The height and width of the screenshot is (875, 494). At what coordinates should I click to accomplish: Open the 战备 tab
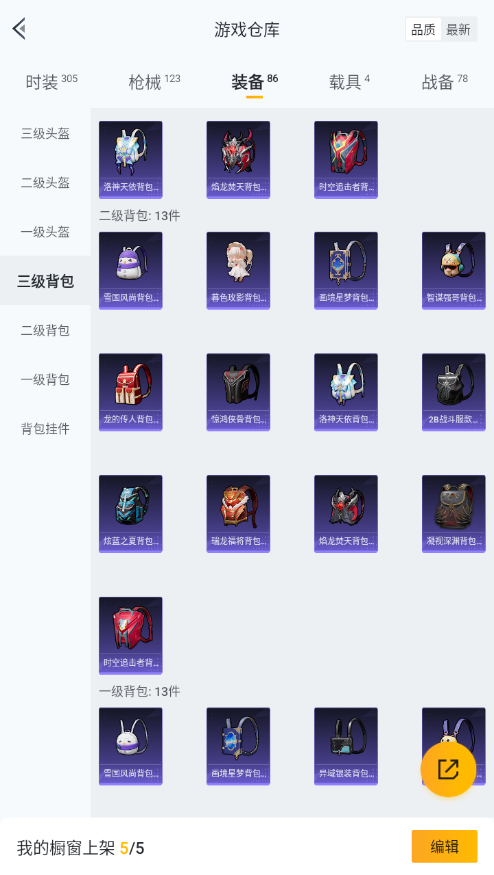(445, 82)
